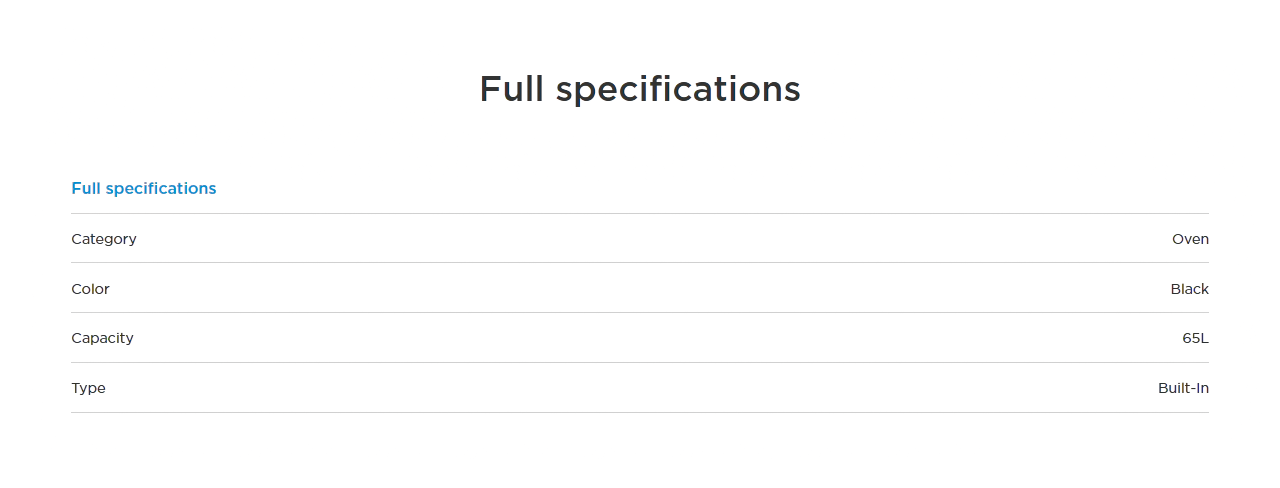The height and width of the screenshot is (488, 1280).
Task: Click the divider line between Capacity and Type rows
Action: (640, 363)
